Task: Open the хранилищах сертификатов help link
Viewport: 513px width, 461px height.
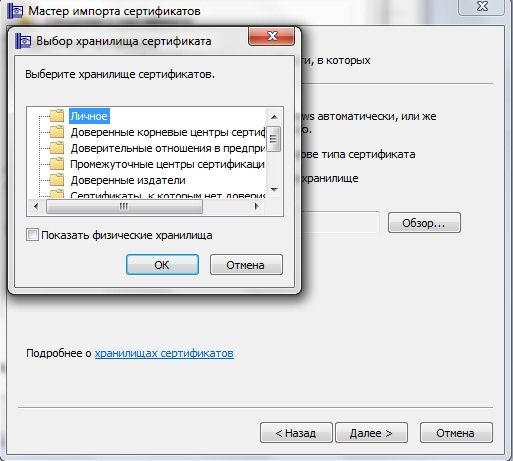Action: coord(164,353)
